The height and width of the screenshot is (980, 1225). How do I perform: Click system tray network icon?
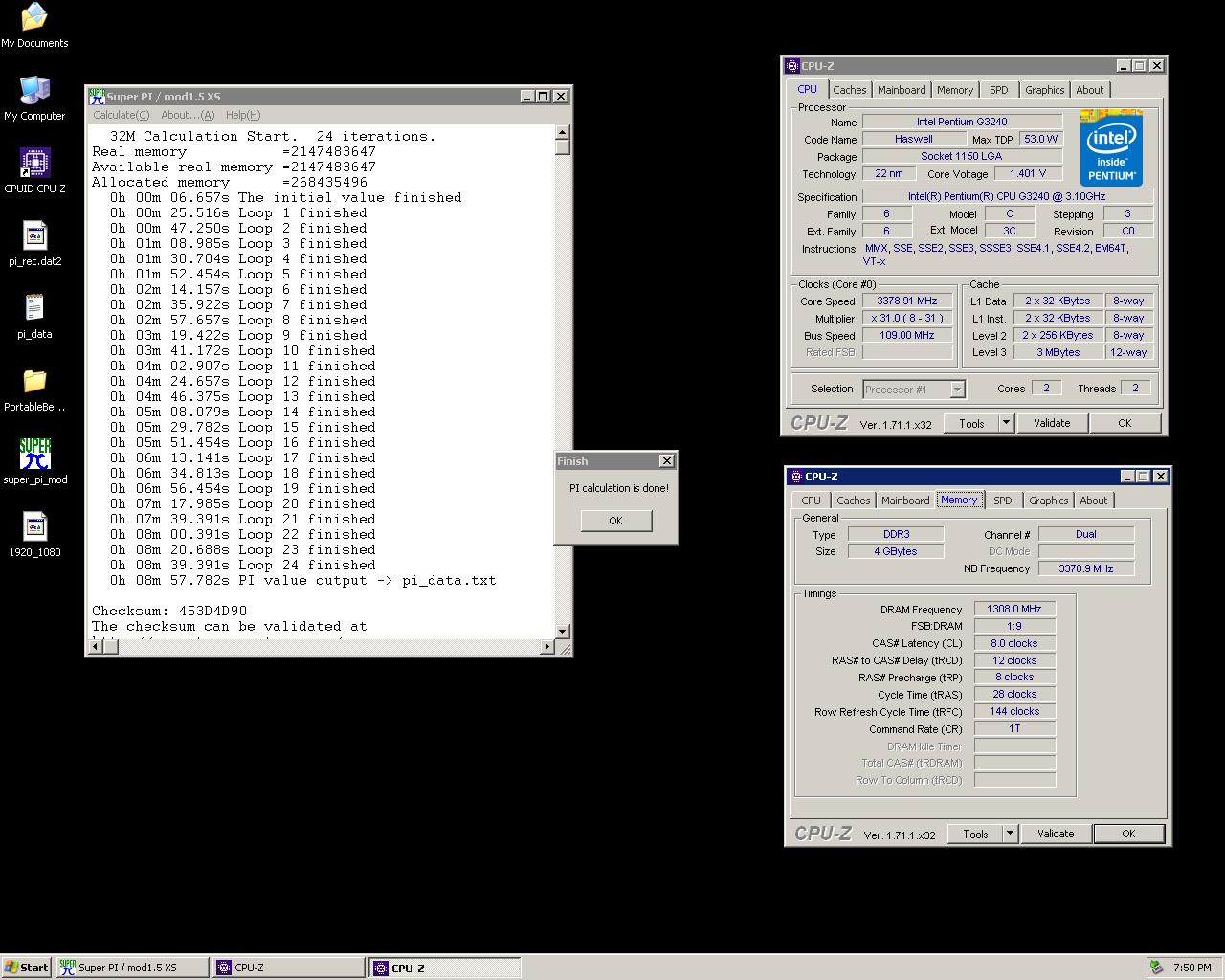click(x=1157, y=968)
